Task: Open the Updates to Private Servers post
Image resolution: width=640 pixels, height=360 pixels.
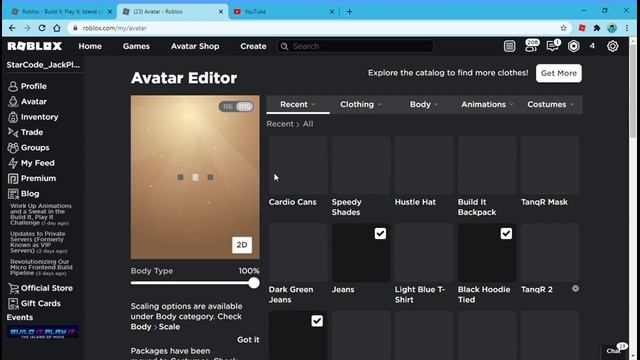Action: point(38,242)
